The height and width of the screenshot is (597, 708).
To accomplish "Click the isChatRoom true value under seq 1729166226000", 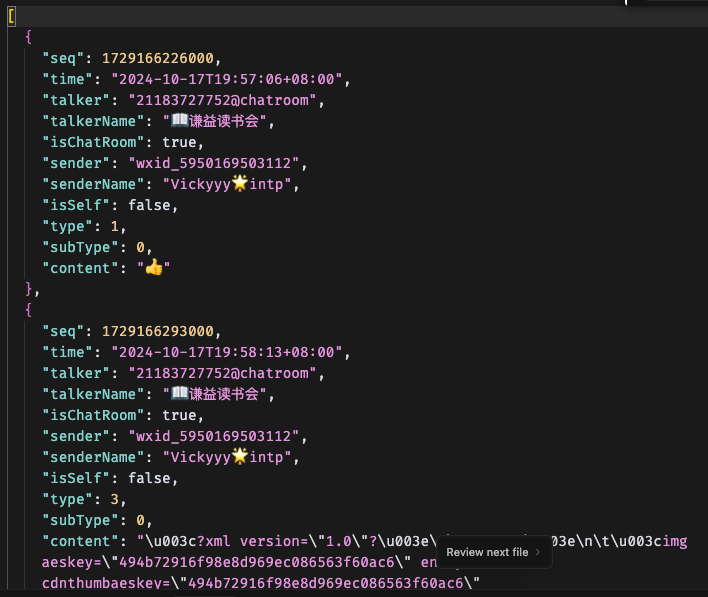I will (x=179, y=142).
